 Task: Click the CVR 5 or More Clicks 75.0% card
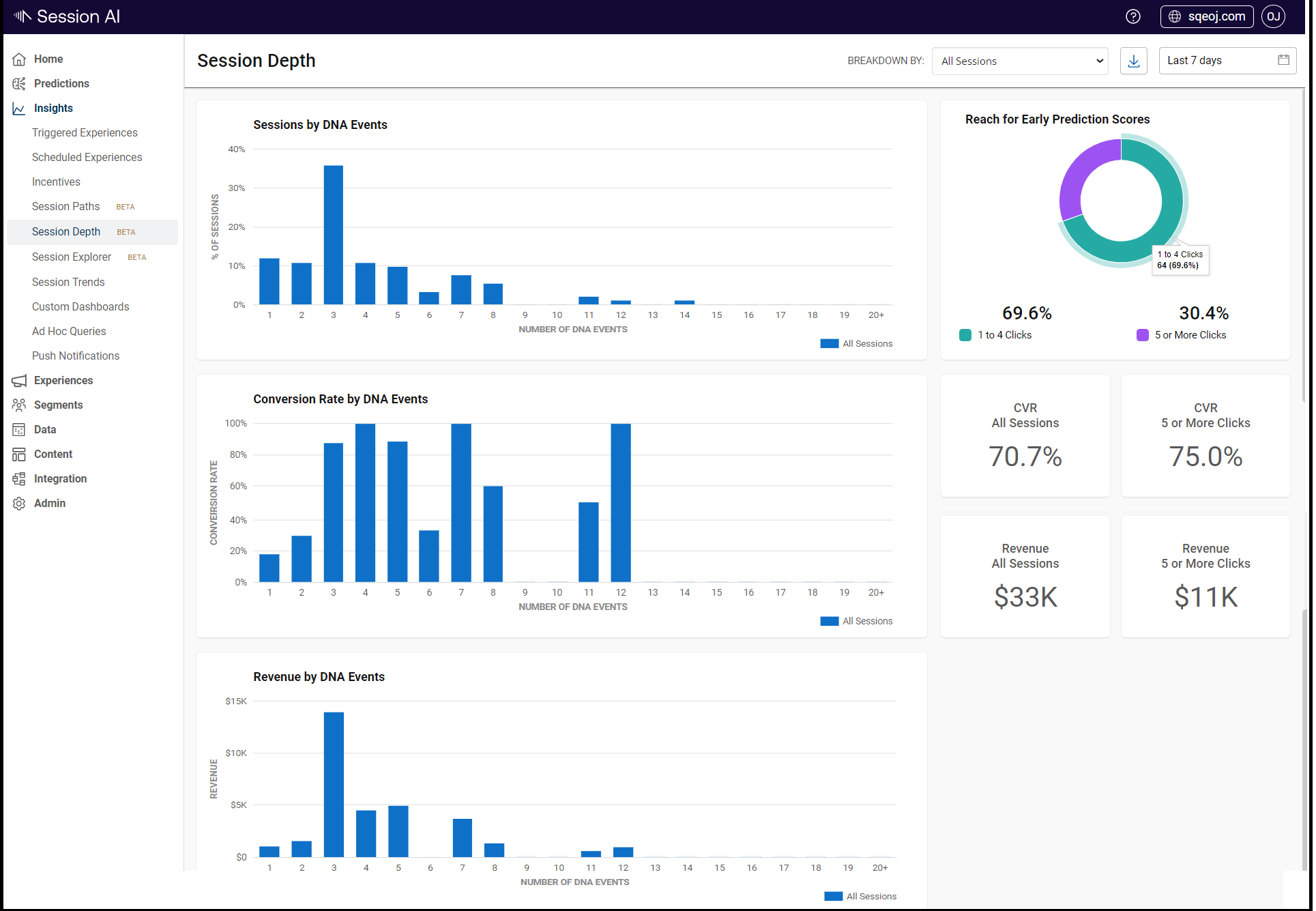1205,436
